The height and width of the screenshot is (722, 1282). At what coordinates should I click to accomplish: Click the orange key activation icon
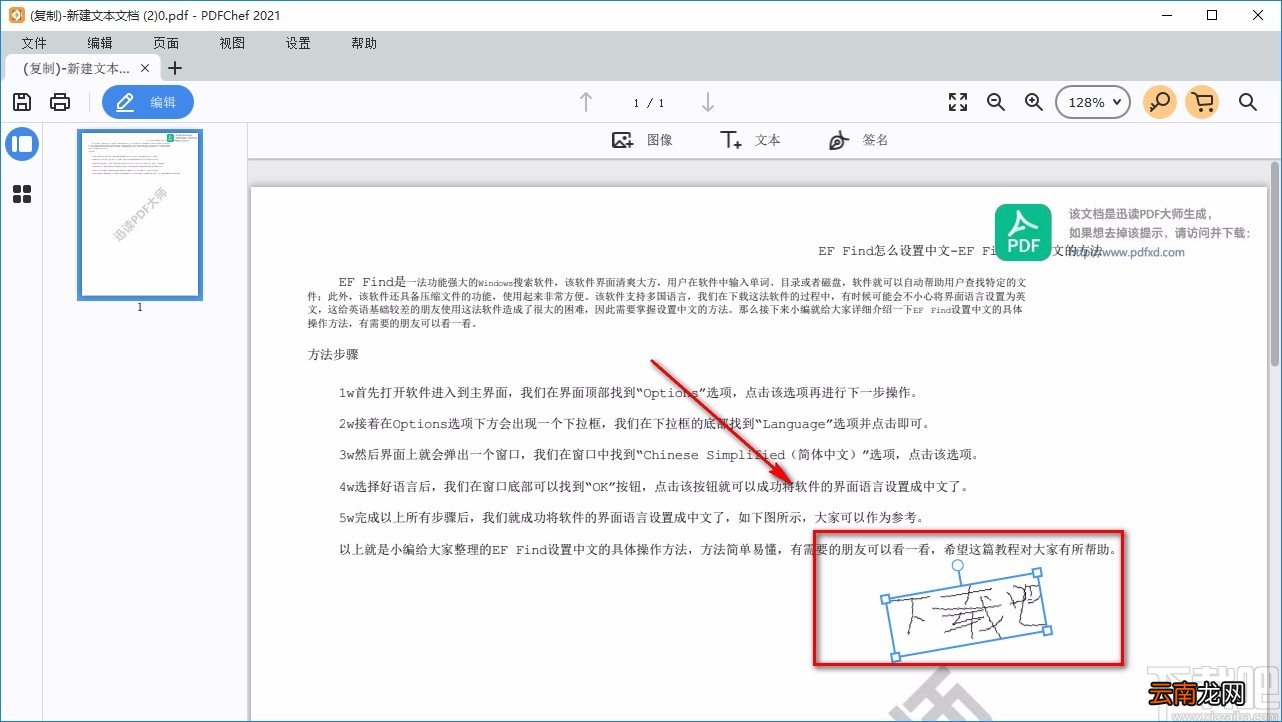point(1160,102)
